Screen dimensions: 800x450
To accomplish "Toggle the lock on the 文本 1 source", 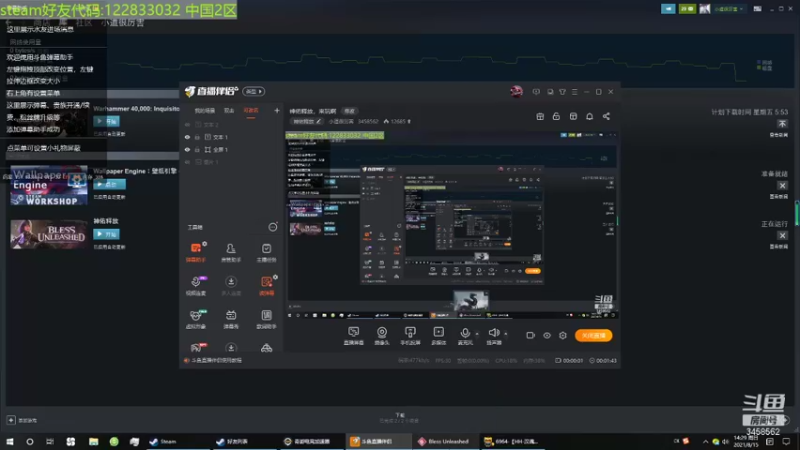I will tap(197, 137).
